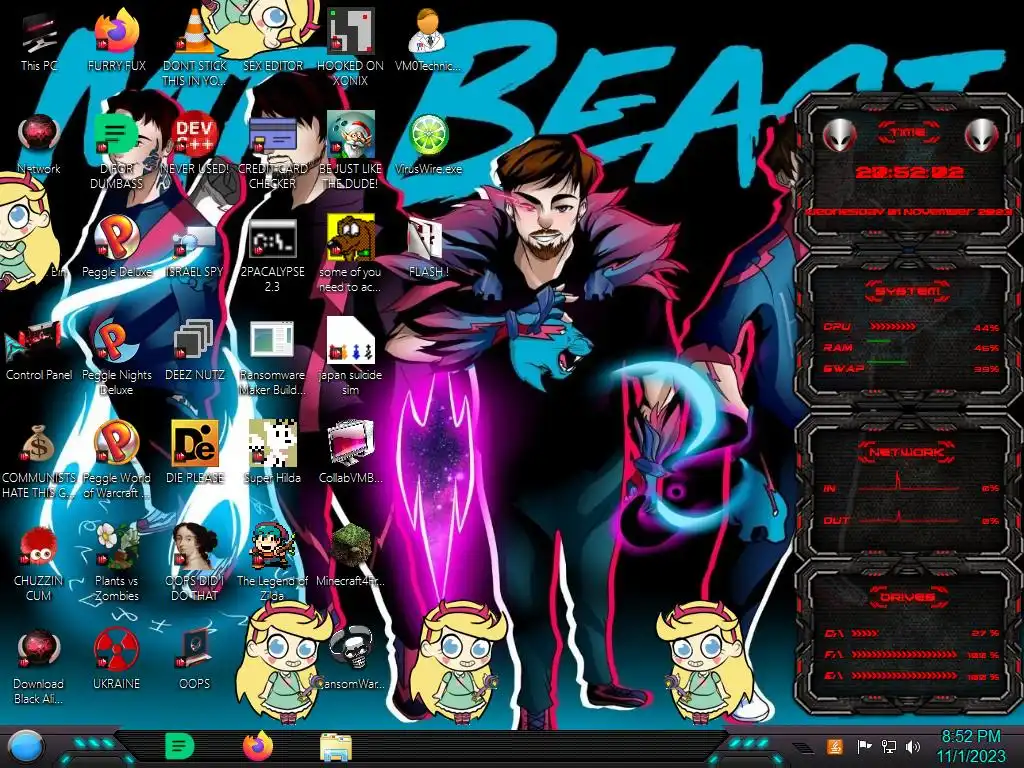This screenshot has width=1024, height=768.
Task: Open the FLASH ! desktop shortcut
Action: [428, 247]
